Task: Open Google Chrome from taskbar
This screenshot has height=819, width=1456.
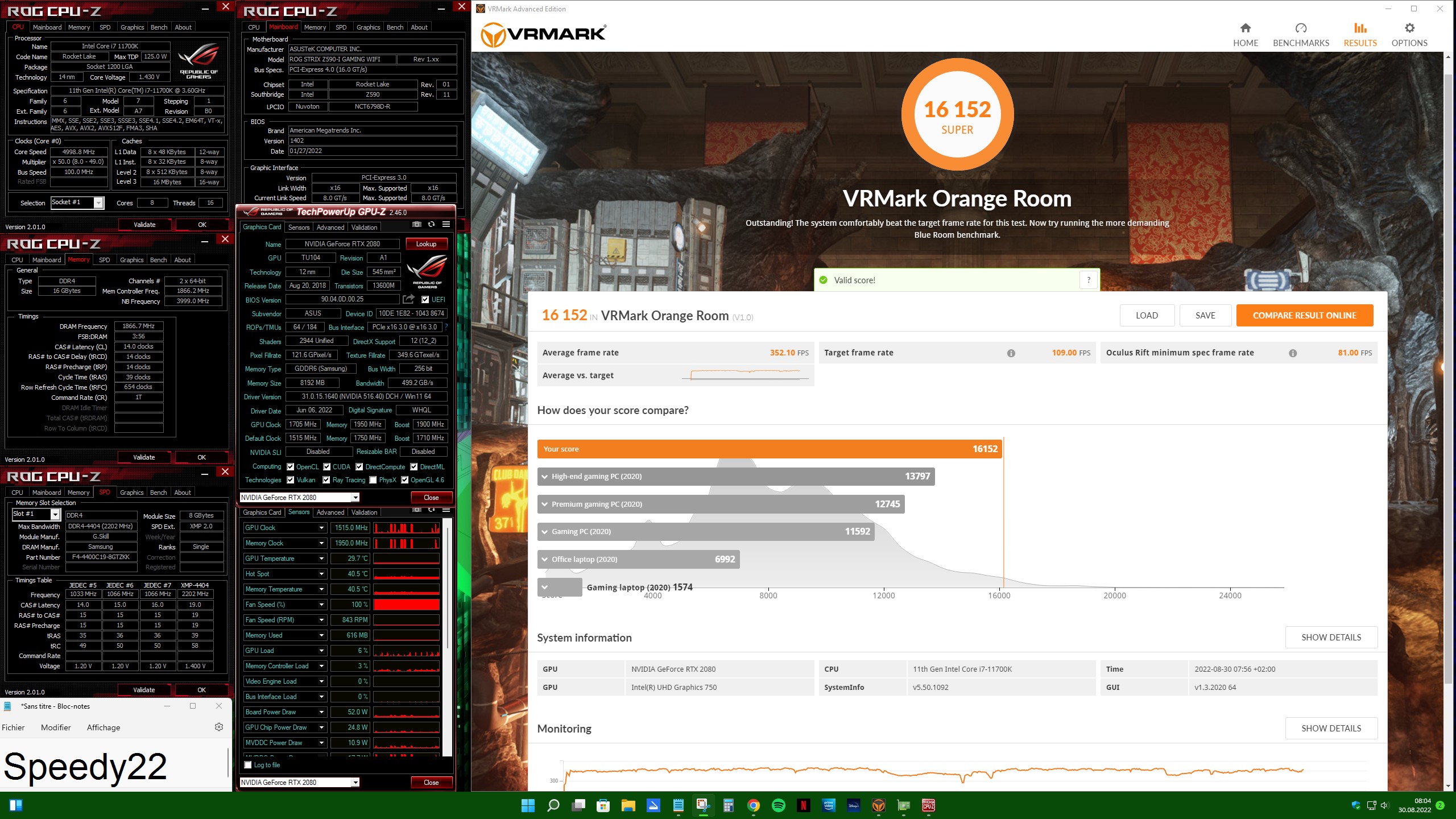Action: tap(754, 805)
